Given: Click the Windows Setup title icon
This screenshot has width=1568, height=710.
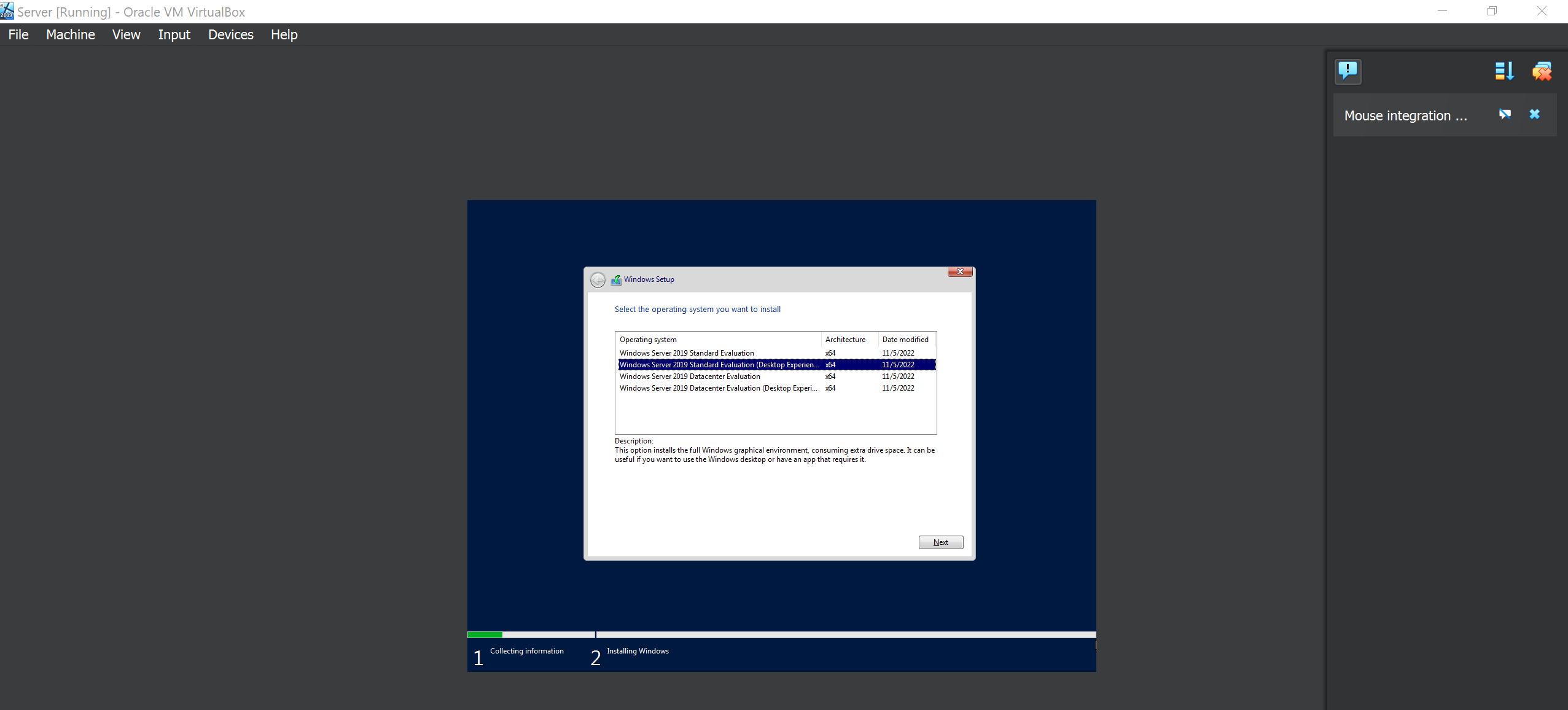Looking at the screenshot, I should (x=616, y=280).
